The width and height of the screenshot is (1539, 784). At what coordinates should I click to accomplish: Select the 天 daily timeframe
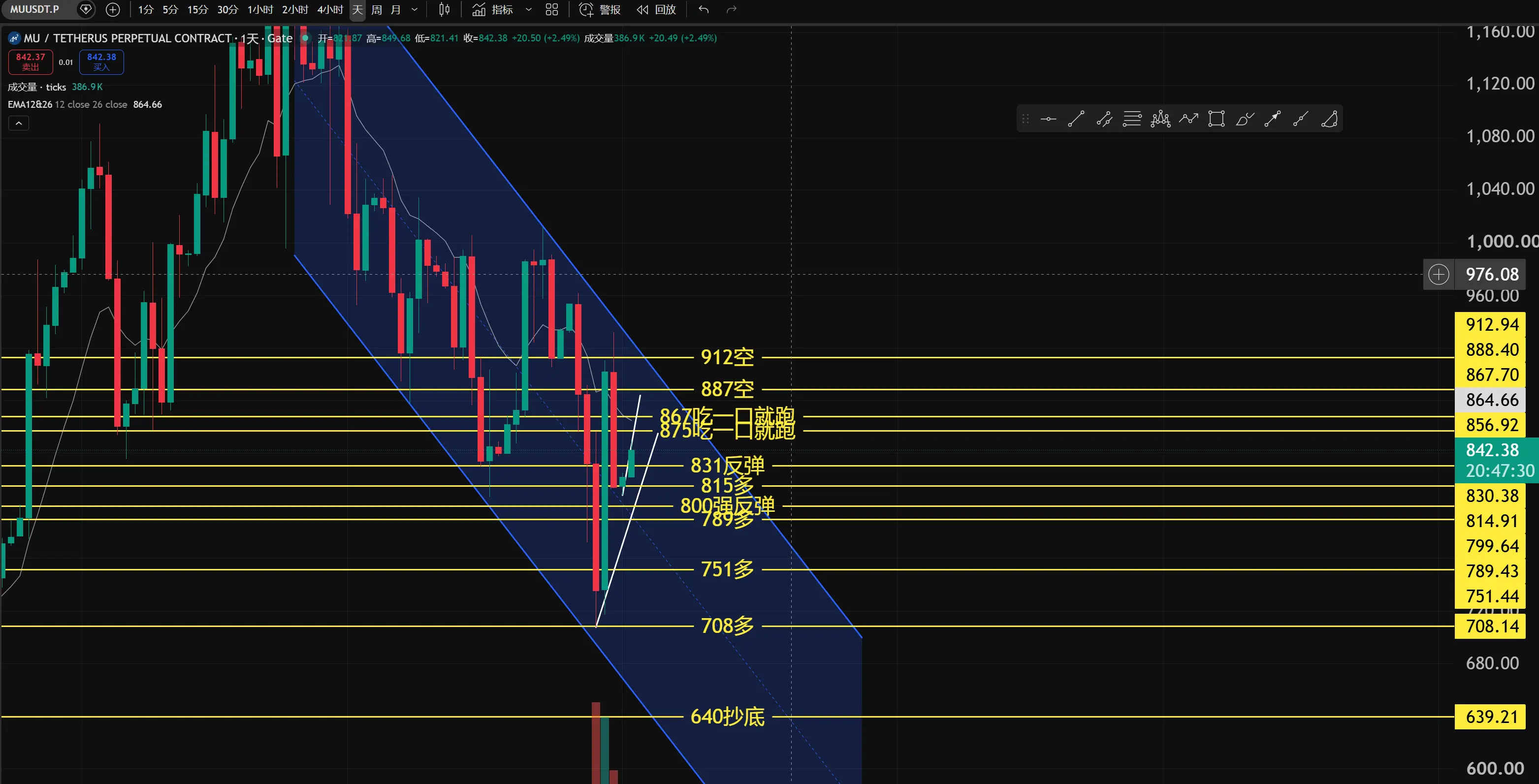pos(357,9)
